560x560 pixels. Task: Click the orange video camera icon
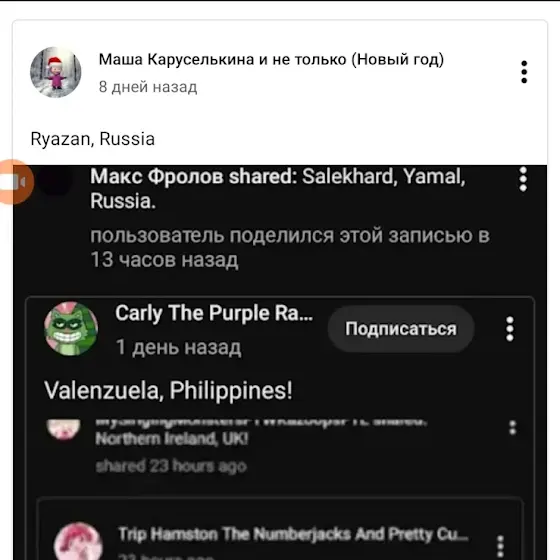tap(14, 182)
